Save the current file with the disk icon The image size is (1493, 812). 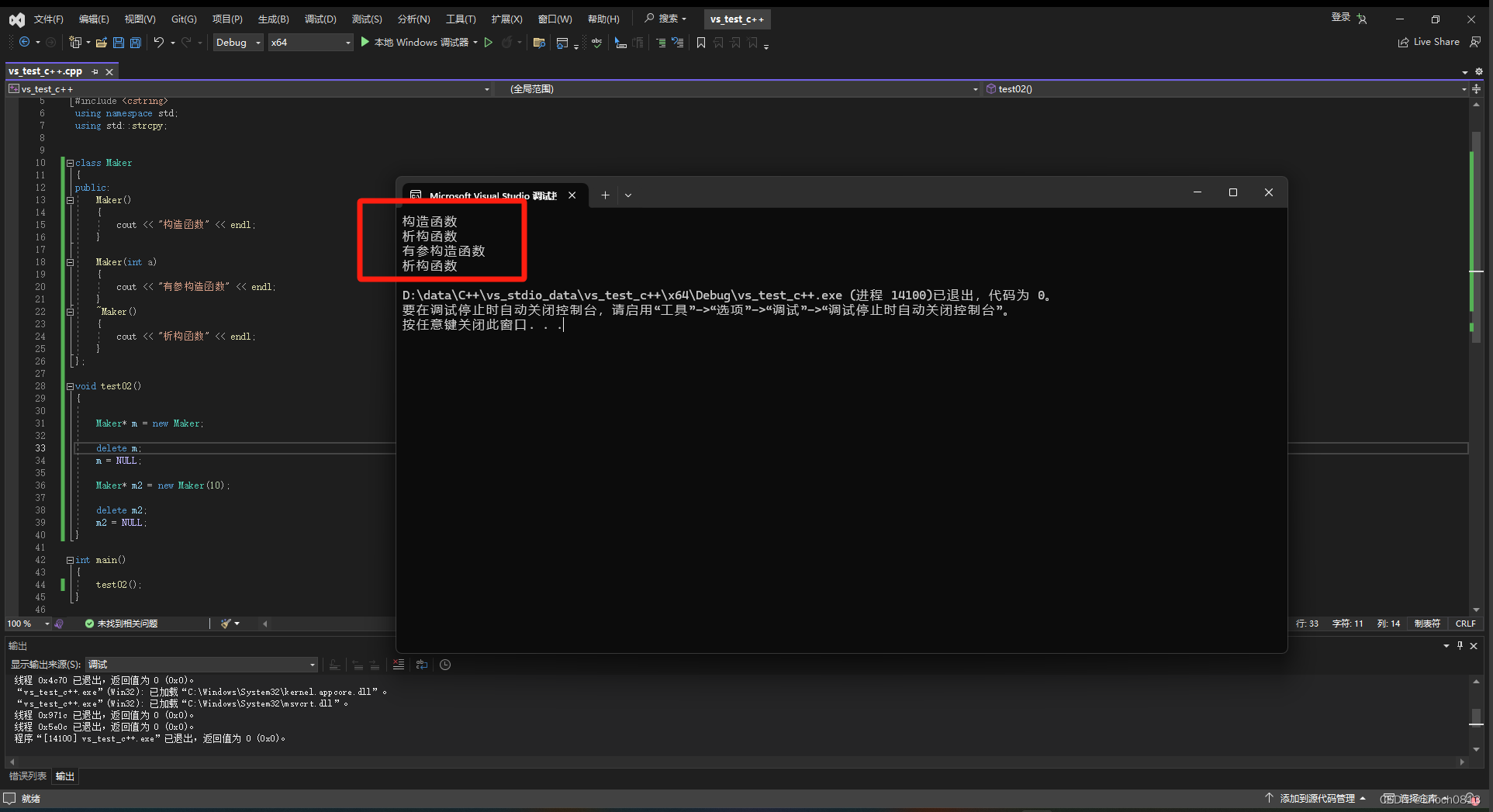click(x=119, y=43)
